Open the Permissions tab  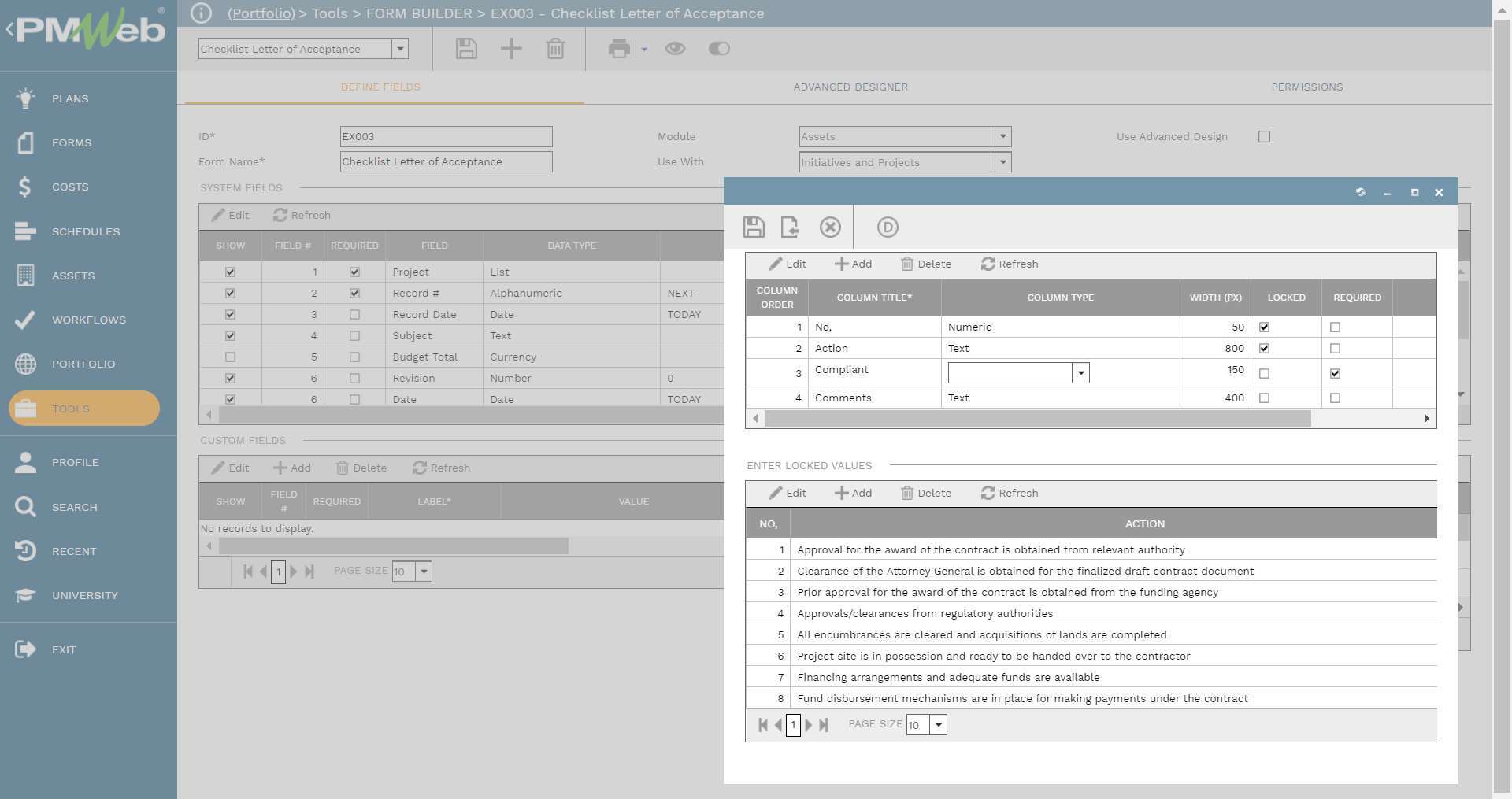tap(1306, 87)
